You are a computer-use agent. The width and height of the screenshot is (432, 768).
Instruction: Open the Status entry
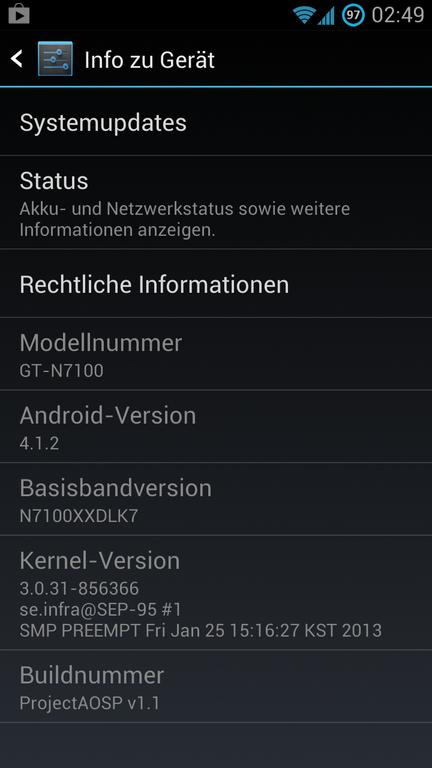click(216, 203)
